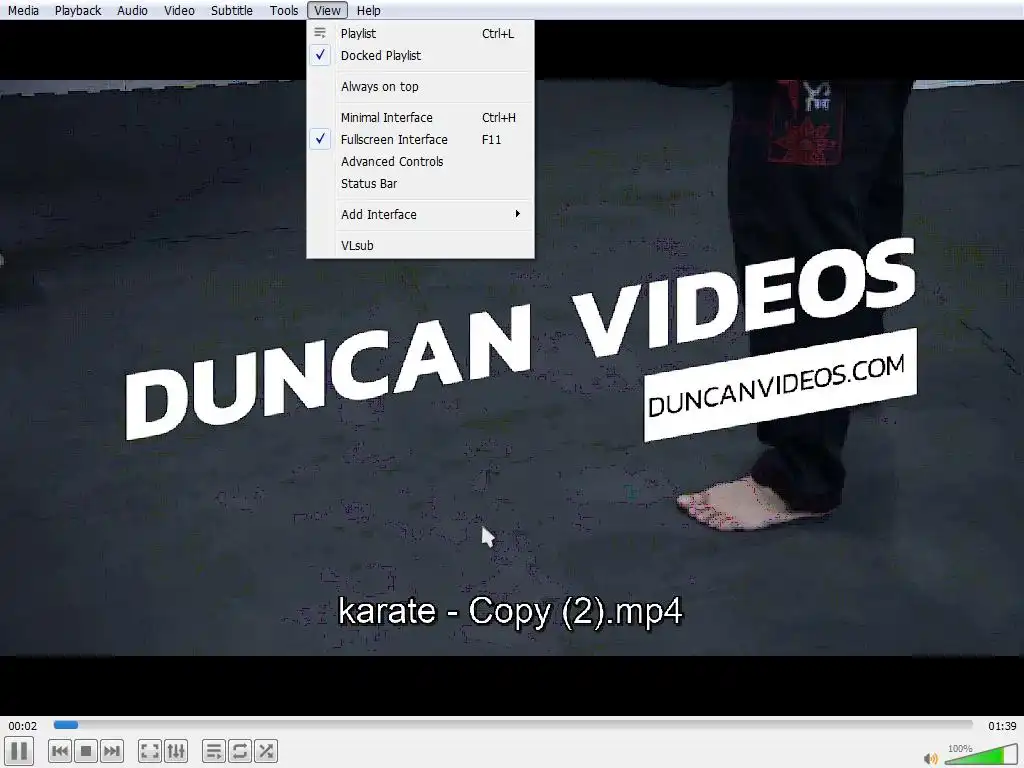Toggle shuffle random playback
The image size is (1024, 768).
[266, 751]
